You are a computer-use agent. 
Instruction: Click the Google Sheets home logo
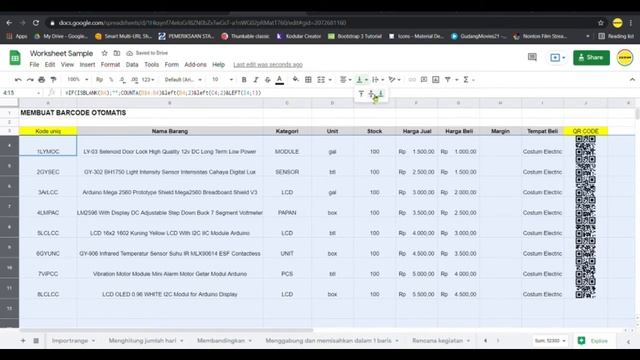pyautogui.click(x=15, y=58)
